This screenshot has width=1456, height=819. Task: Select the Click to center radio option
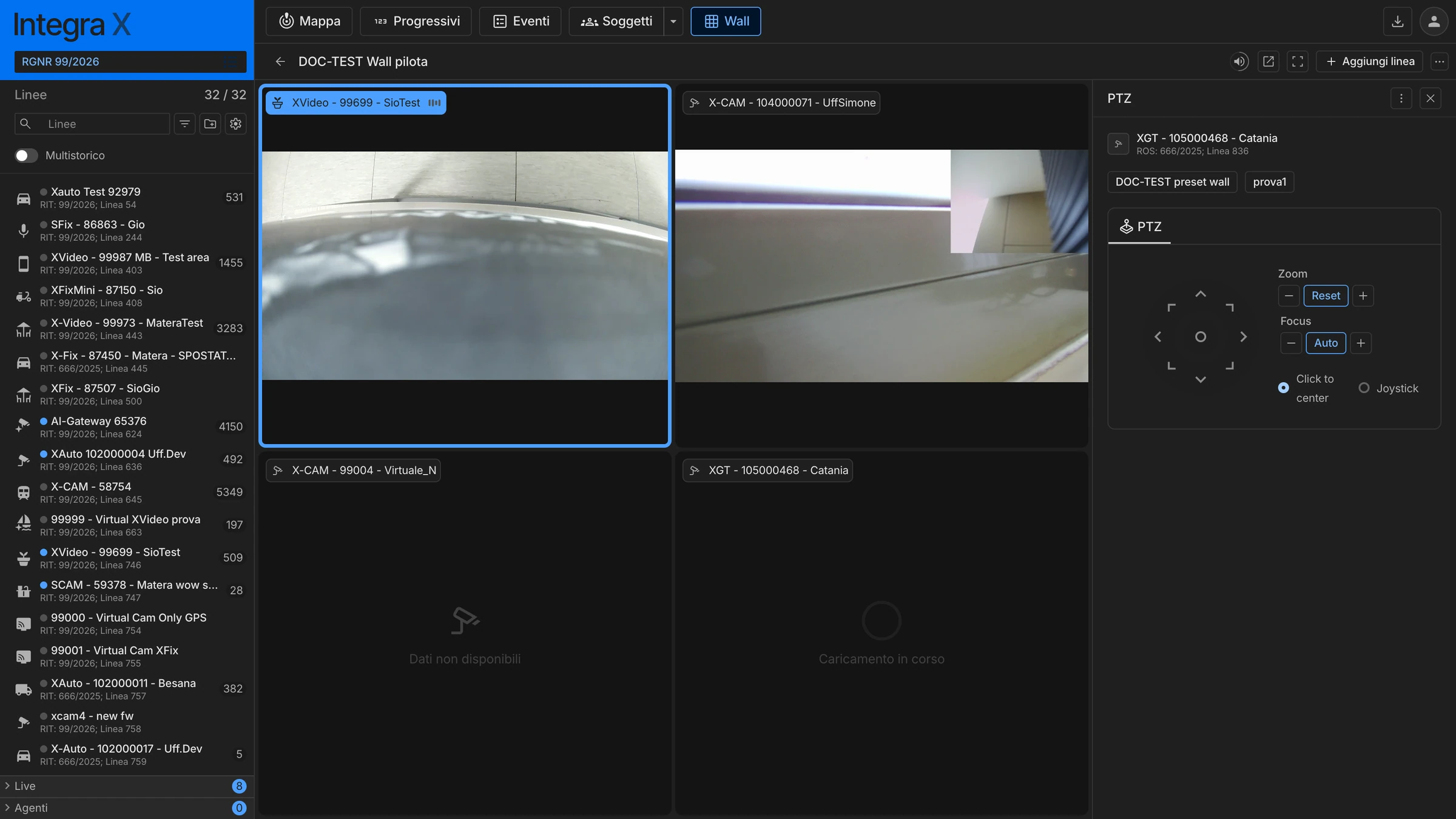coord(1283,388)
